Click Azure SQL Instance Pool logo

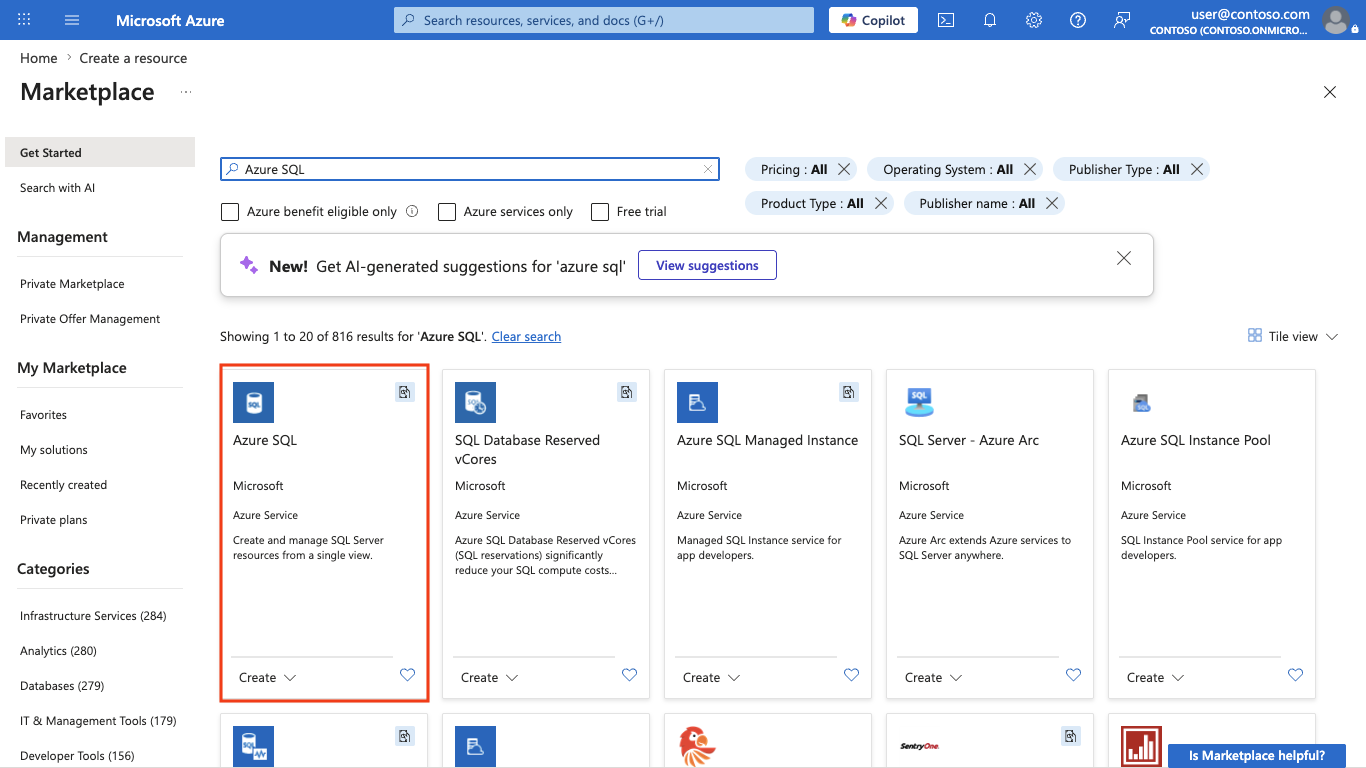(x=1141, y=403)
